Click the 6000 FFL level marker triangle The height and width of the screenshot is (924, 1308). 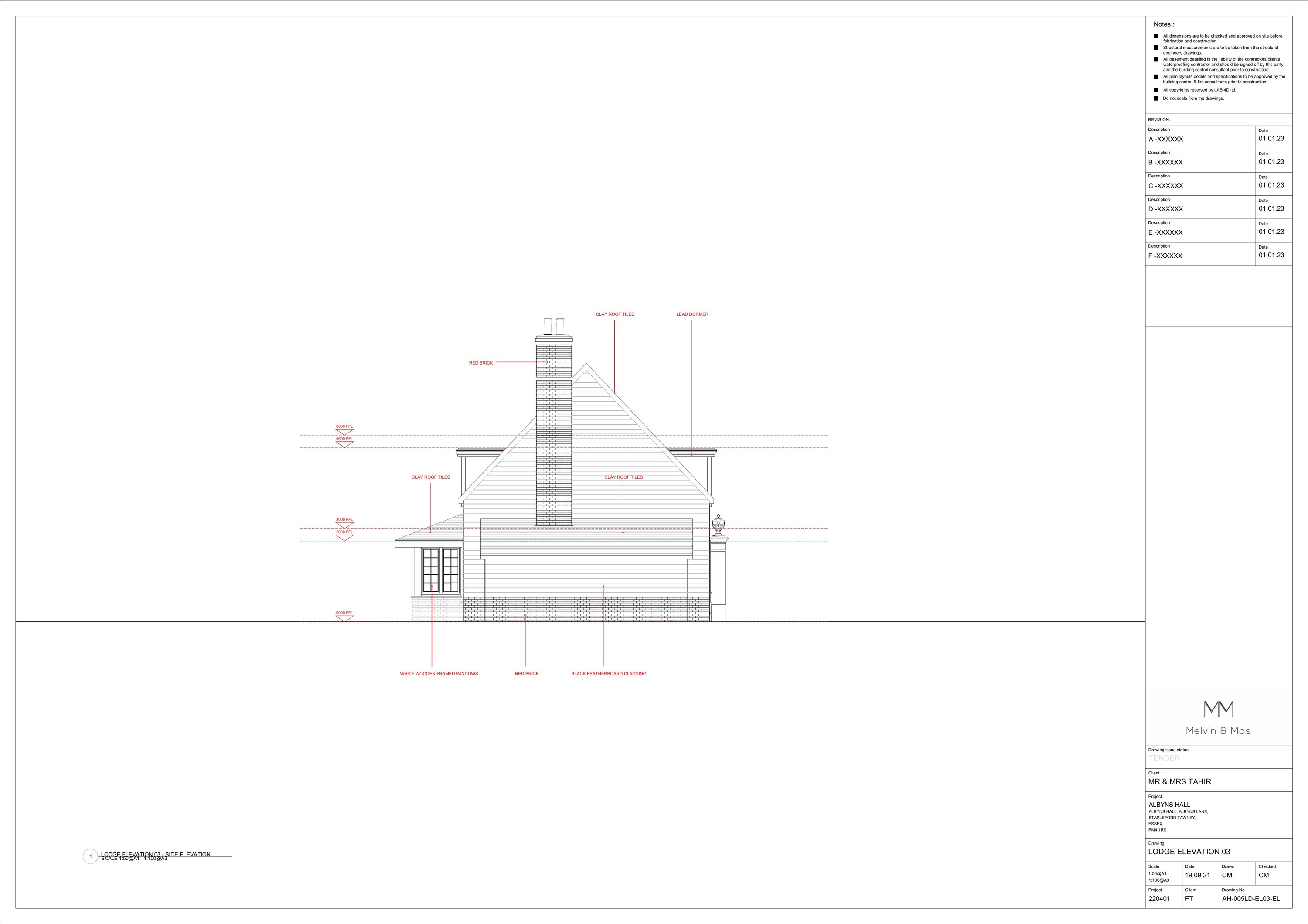point(344,432)
